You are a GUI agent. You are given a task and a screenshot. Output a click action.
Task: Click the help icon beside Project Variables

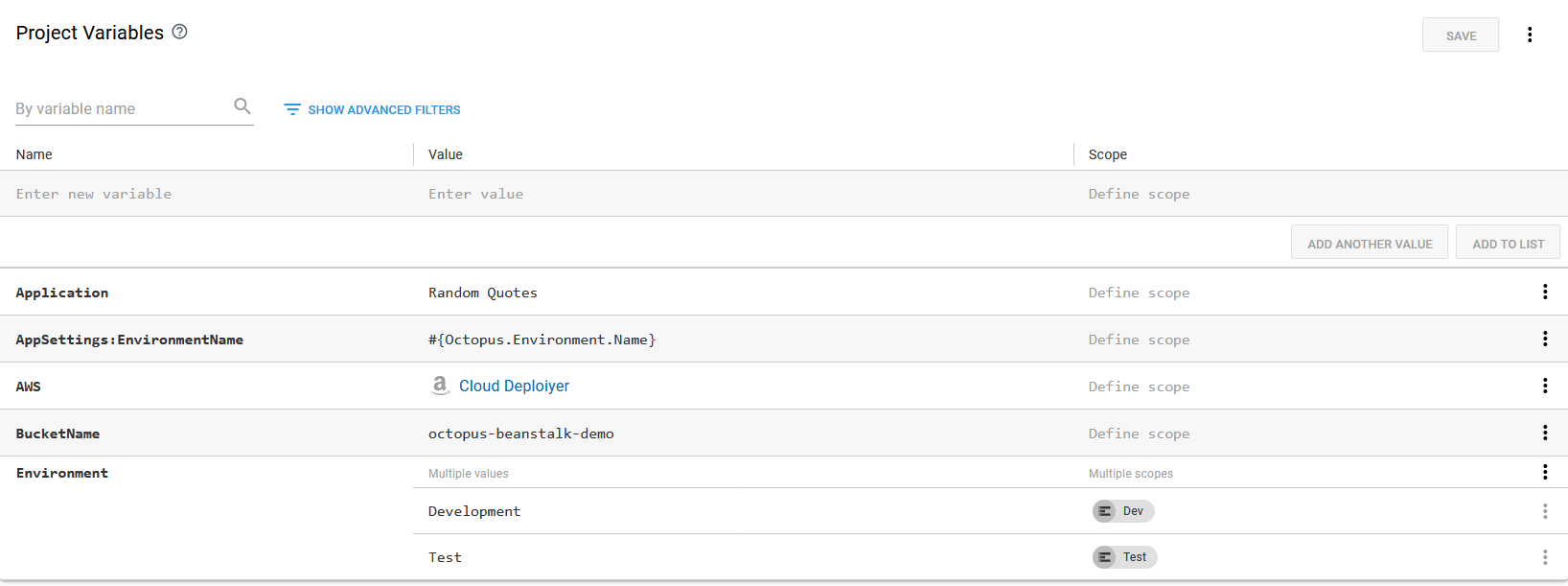(179, 32)
